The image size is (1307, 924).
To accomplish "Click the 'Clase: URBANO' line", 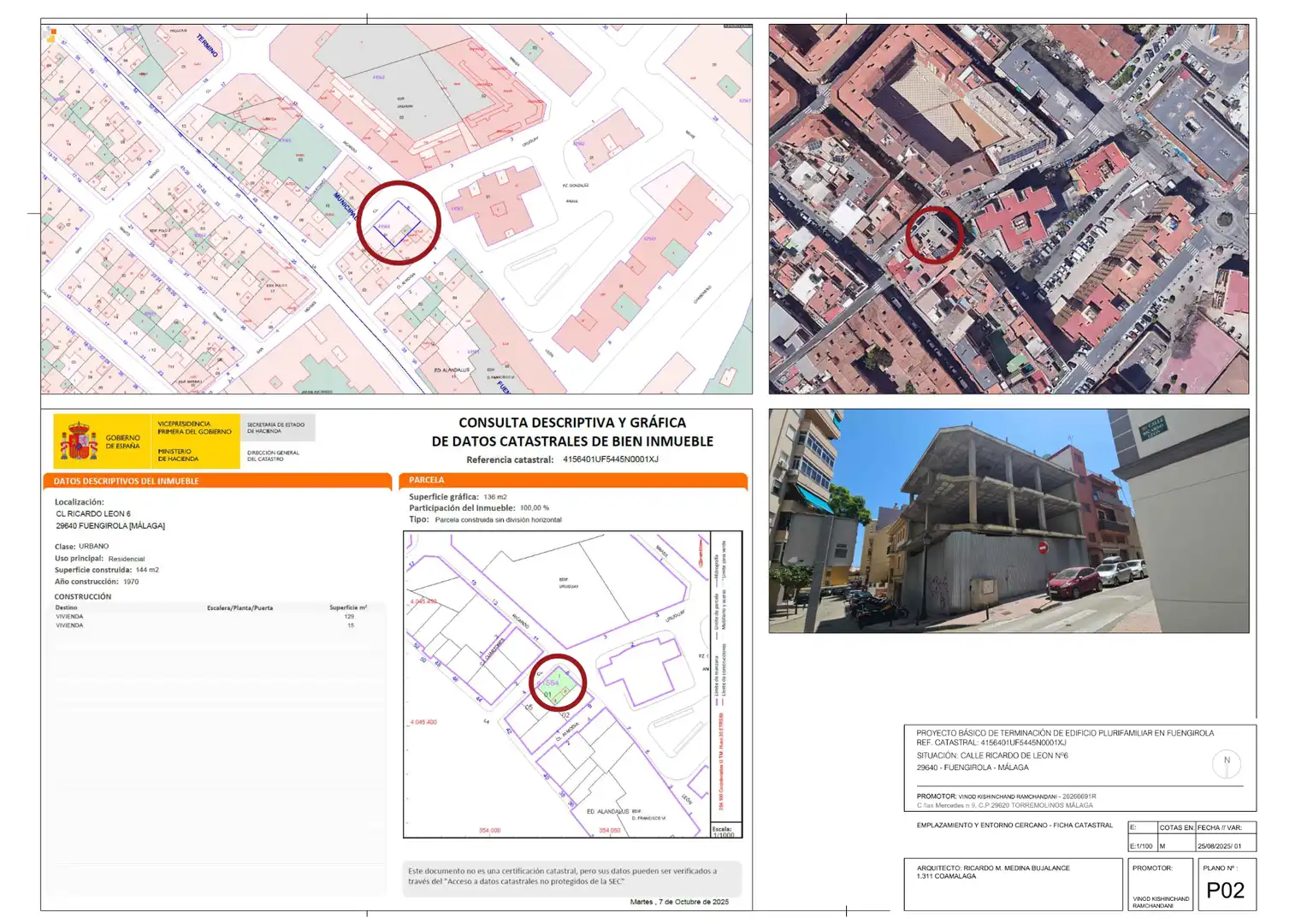I will [x=82, y=546].
